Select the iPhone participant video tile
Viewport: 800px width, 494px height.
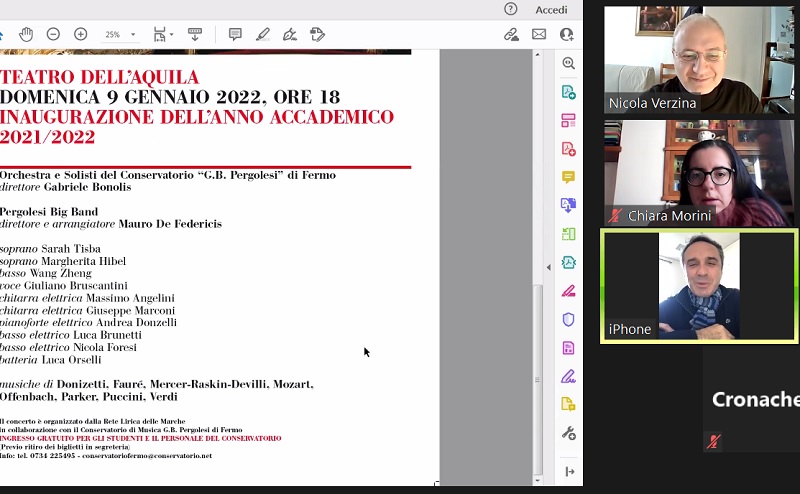tap(699, 286)
